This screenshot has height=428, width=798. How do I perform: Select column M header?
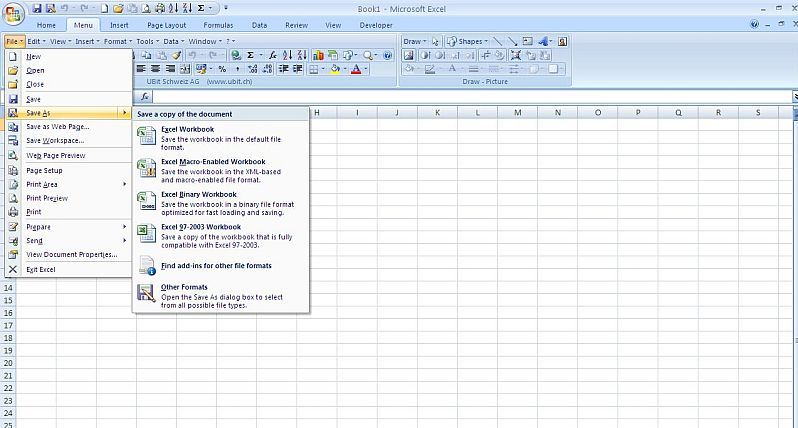[x=517, y=112]
